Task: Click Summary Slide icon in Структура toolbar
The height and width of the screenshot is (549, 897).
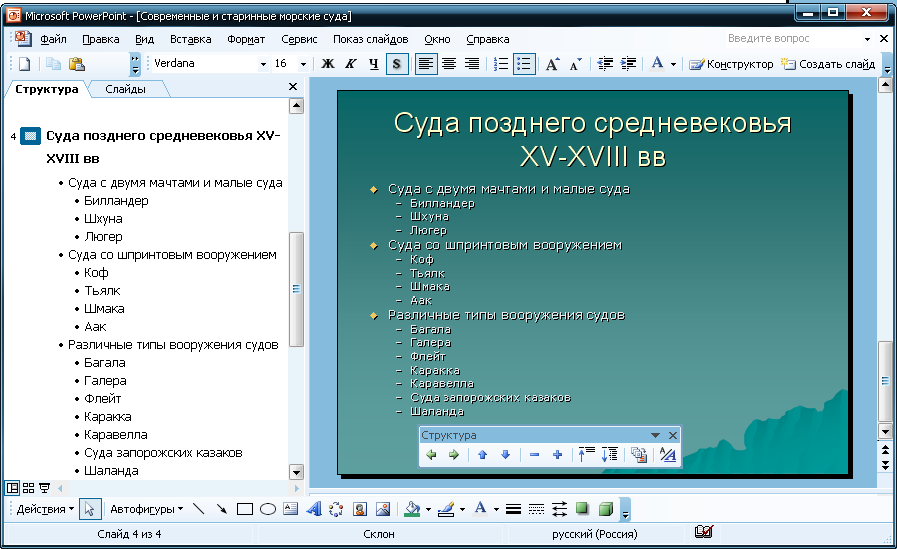Action: (x=639, y=455)
